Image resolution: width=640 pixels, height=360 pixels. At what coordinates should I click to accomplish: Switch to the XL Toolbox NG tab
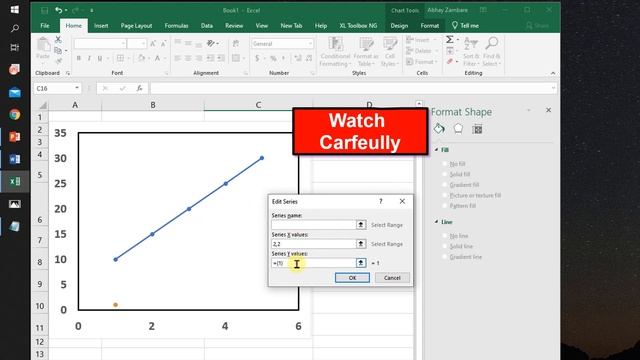(x=358, y=25)
